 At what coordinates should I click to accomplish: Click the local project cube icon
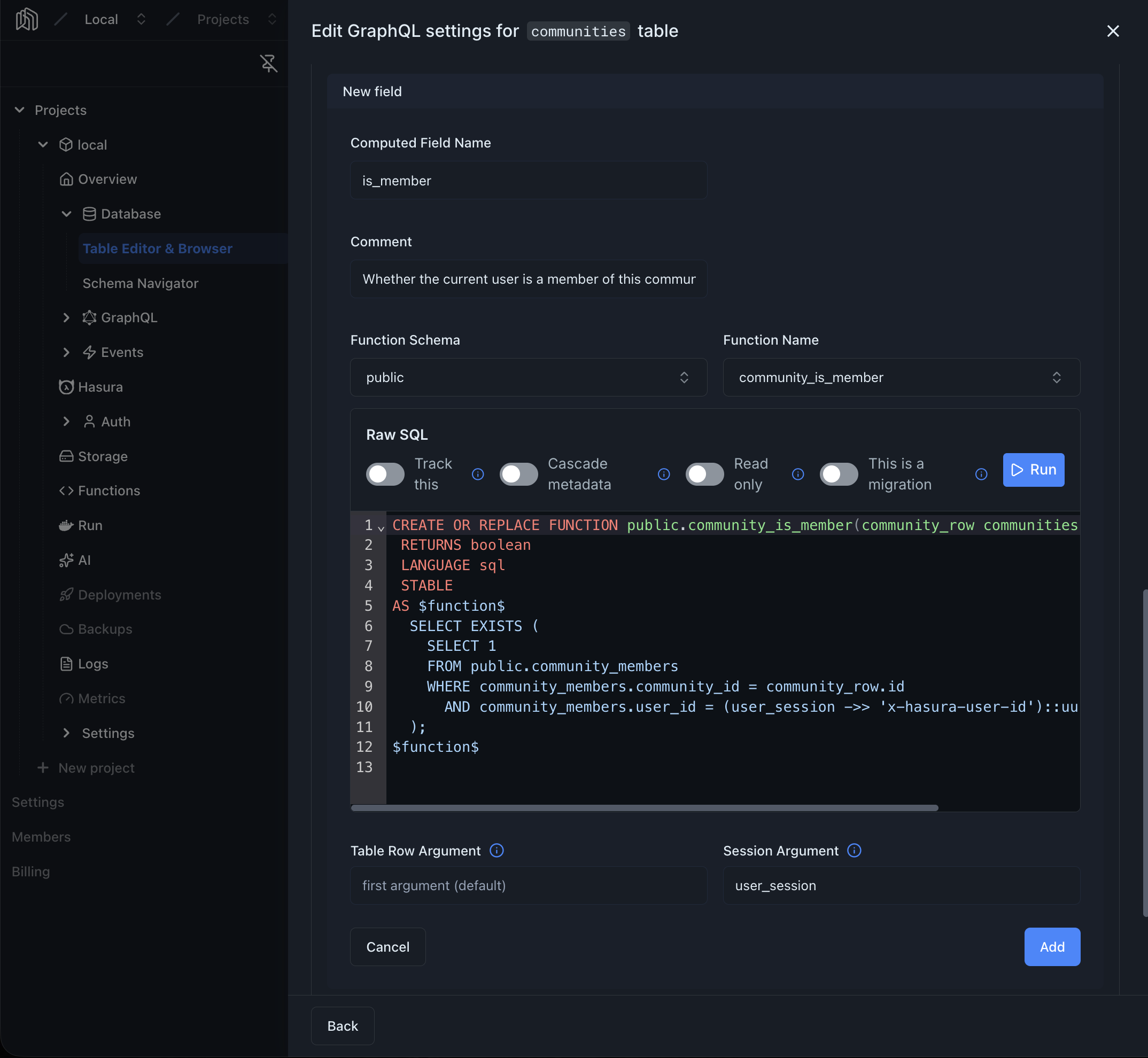pos(66,145)
